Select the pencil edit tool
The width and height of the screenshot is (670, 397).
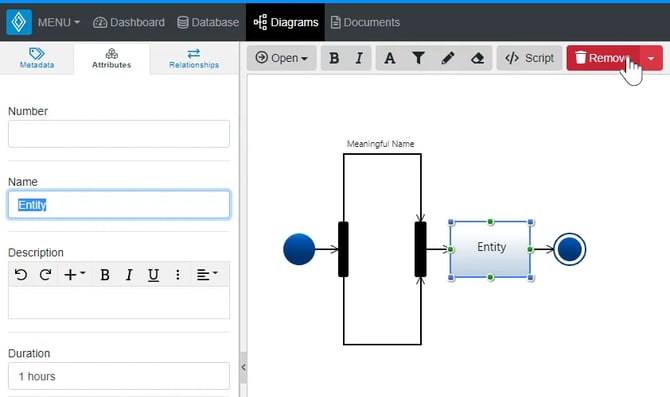[447, 58]
